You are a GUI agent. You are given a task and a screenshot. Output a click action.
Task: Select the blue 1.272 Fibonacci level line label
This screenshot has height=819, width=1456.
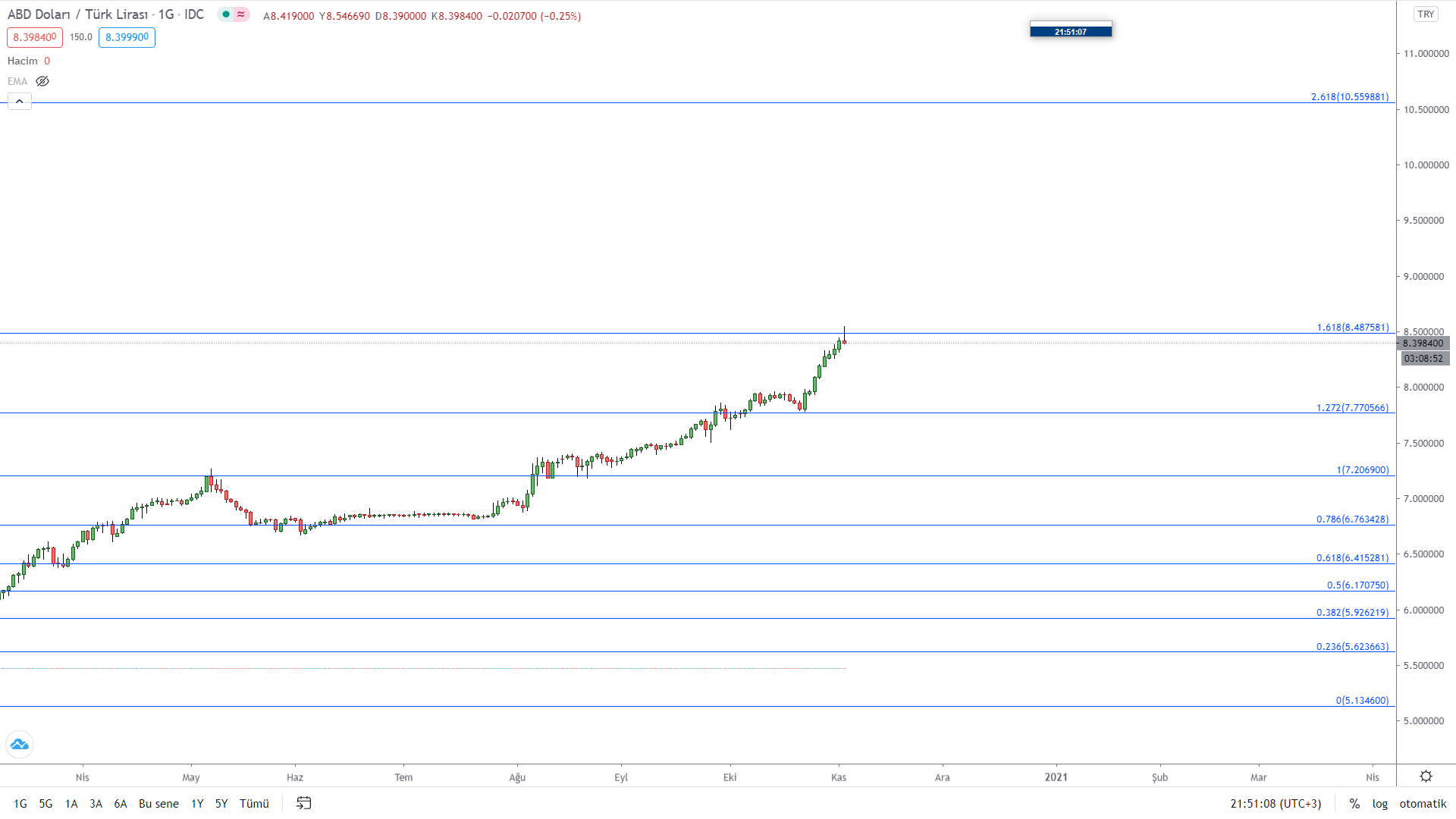[x=1352, y=408]
